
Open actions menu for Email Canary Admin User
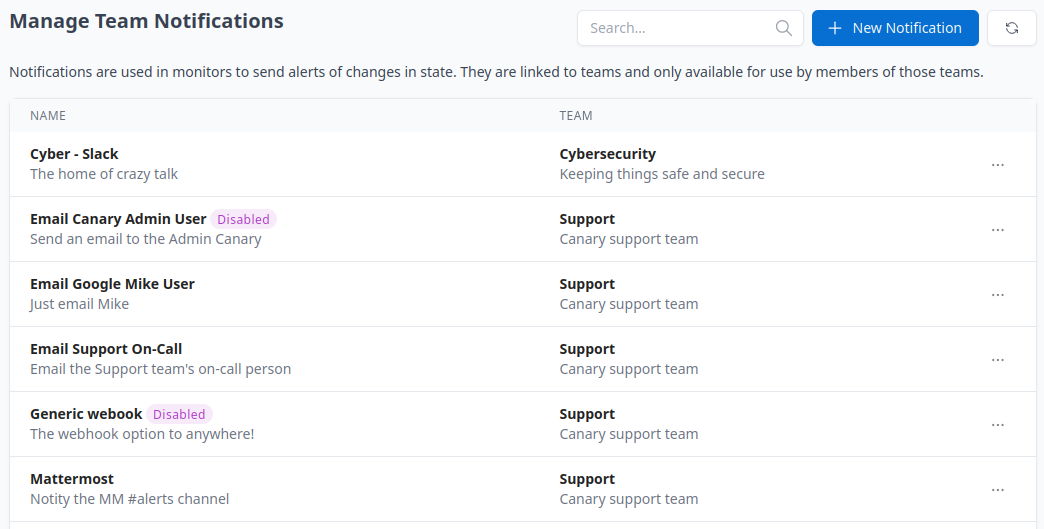[997, 230]
